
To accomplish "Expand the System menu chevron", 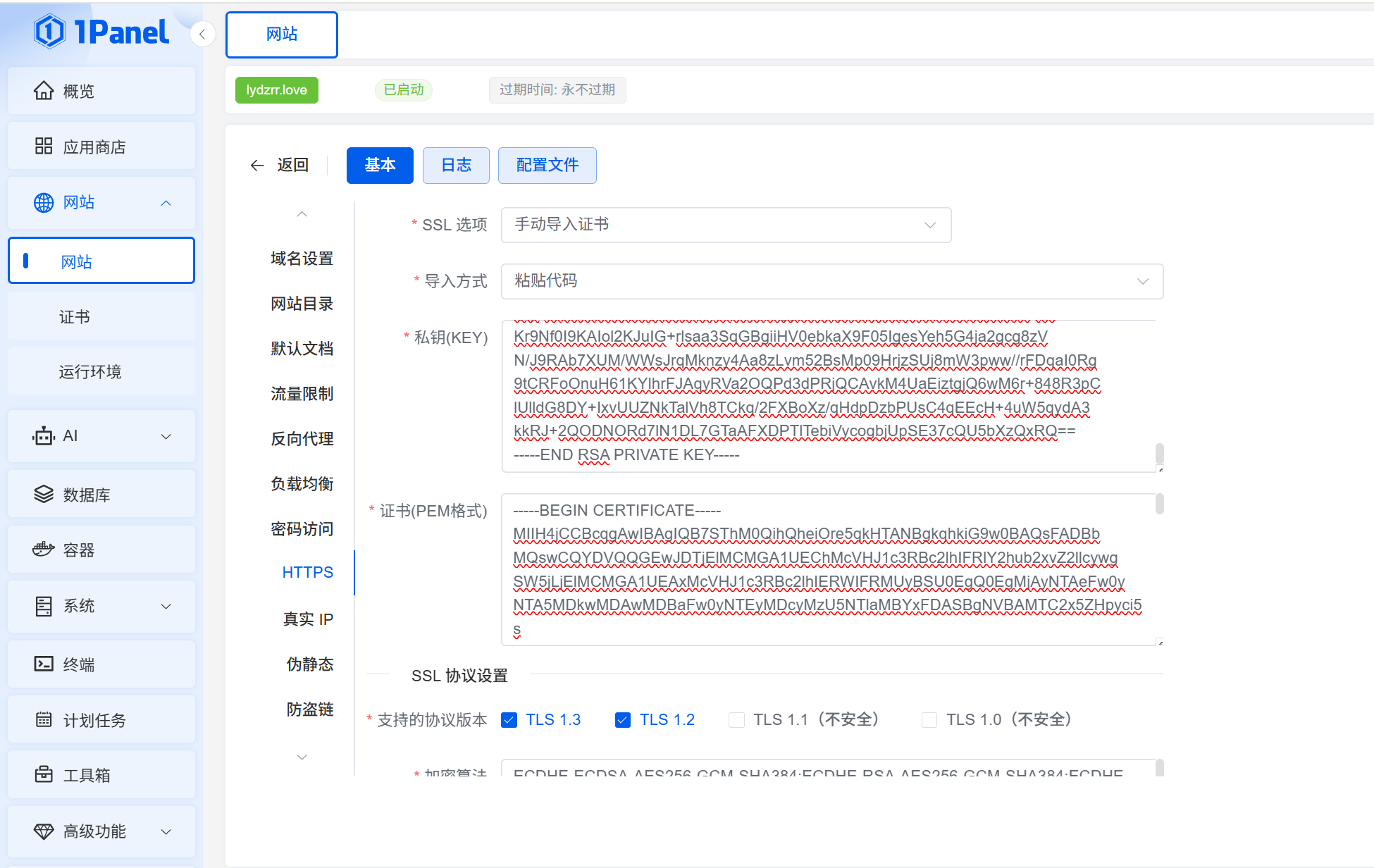I will (166, 607).
